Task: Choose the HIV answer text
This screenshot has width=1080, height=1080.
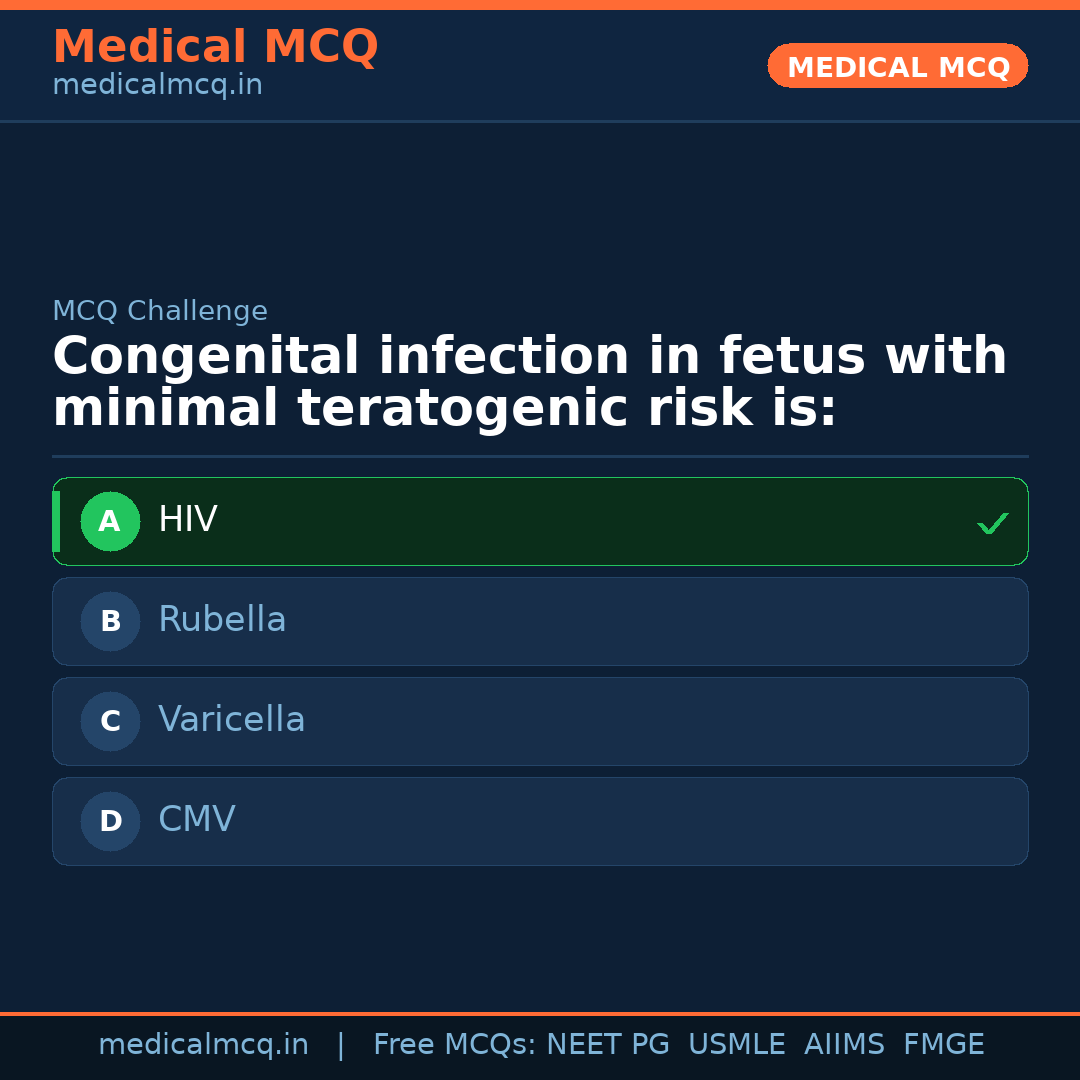Action: [x=188, y=520]
